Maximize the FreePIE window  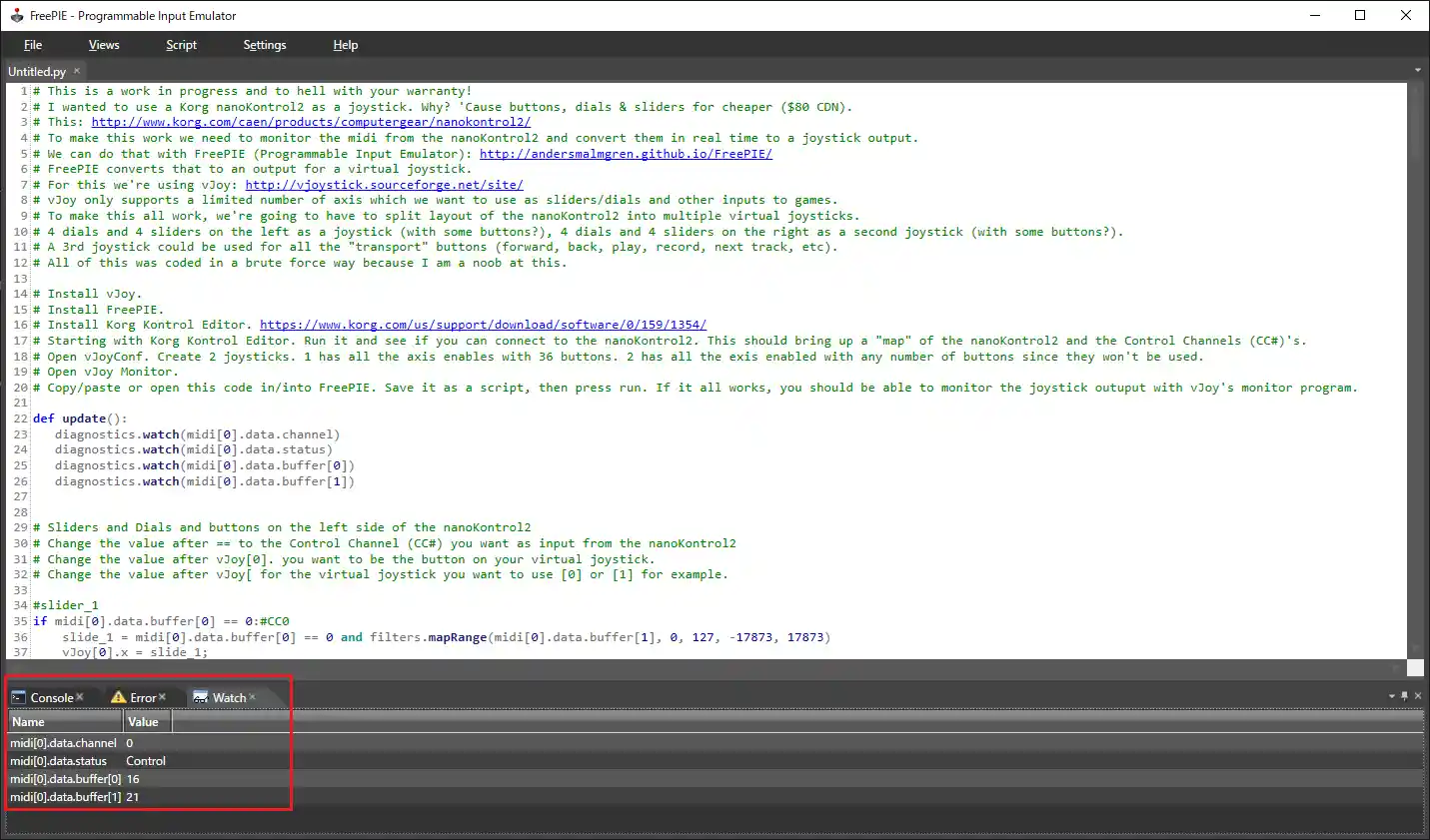pyautogui.click(x=1360, y=15)
